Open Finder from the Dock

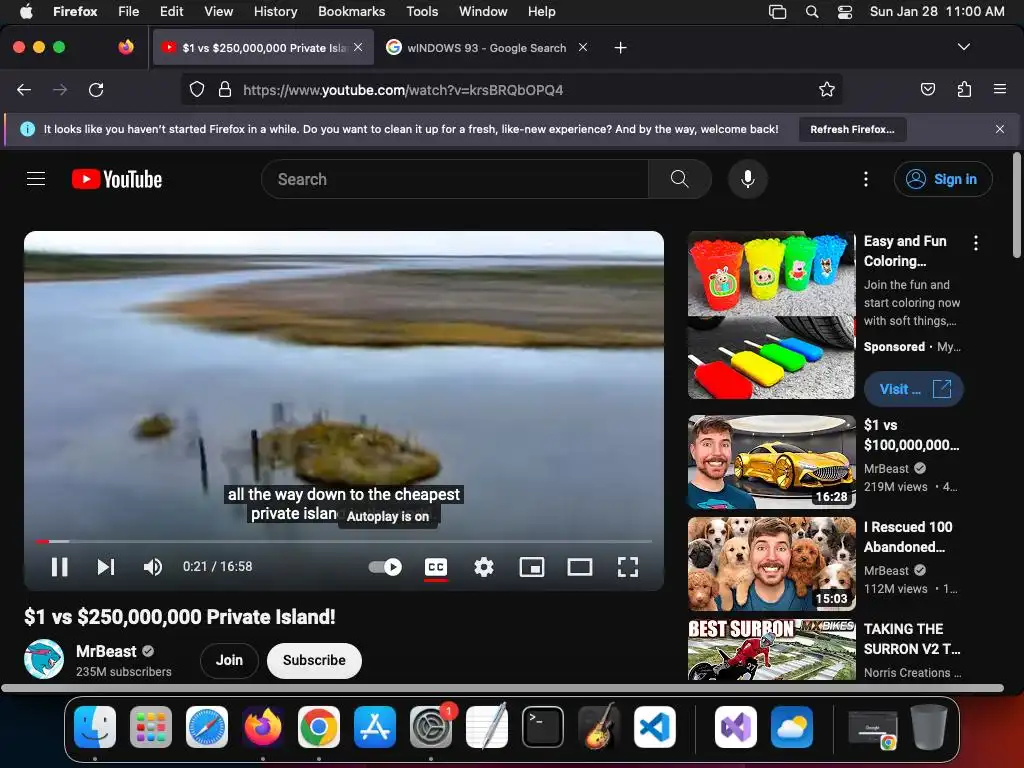tap(95, 726)
